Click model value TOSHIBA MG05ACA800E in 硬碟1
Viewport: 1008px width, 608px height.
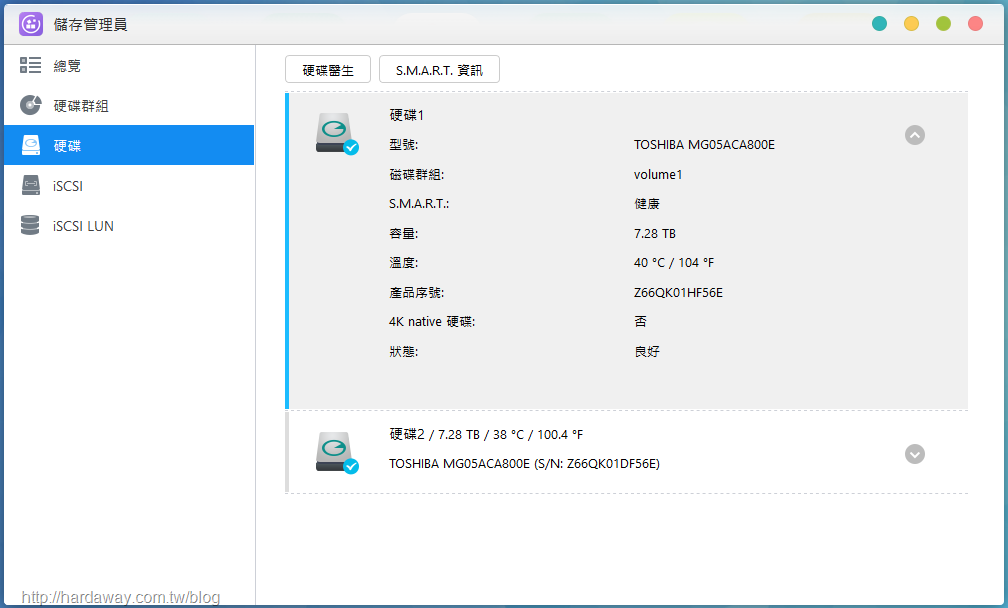704,145
